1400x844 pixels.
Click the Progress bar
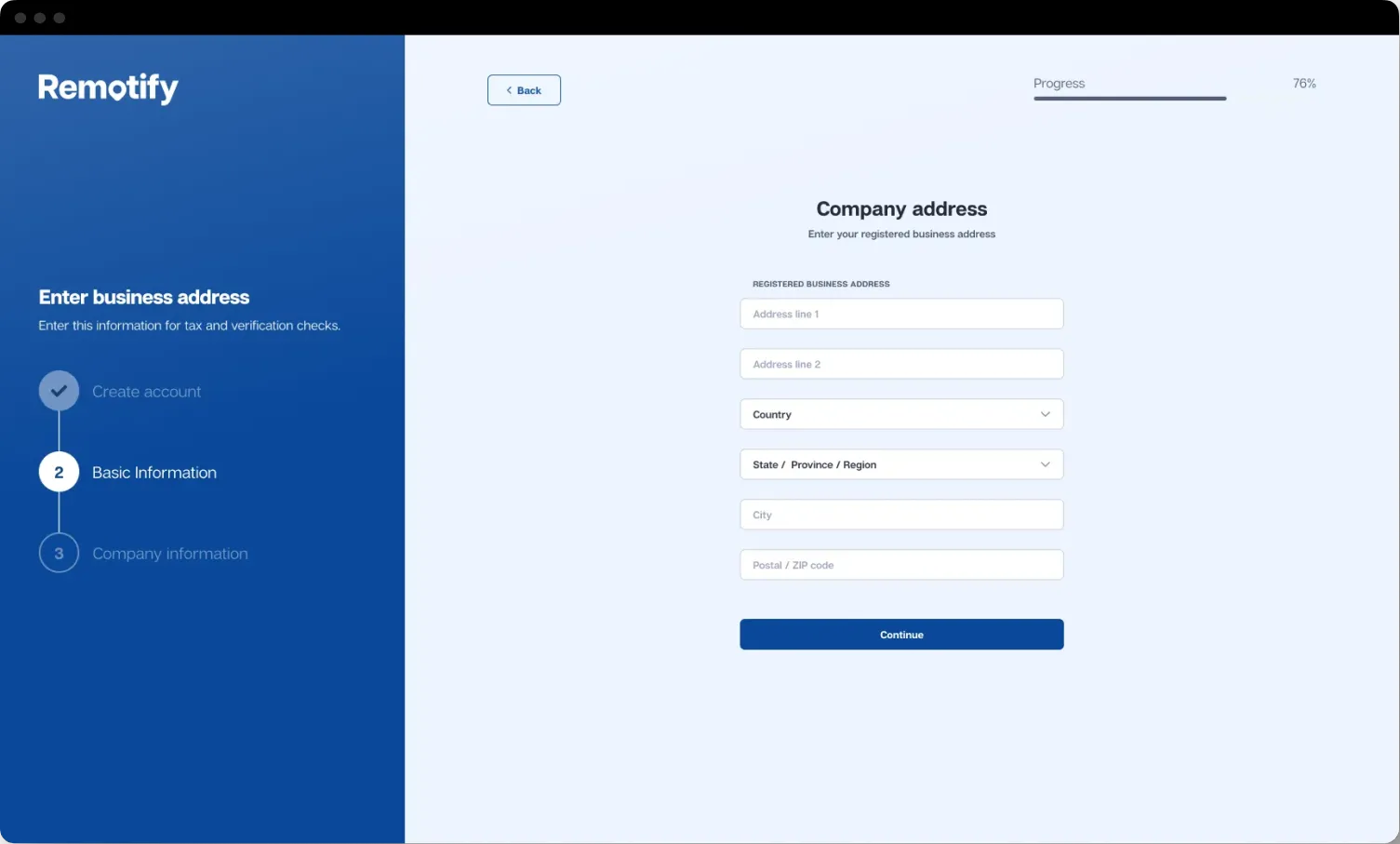click(1129, 98)
